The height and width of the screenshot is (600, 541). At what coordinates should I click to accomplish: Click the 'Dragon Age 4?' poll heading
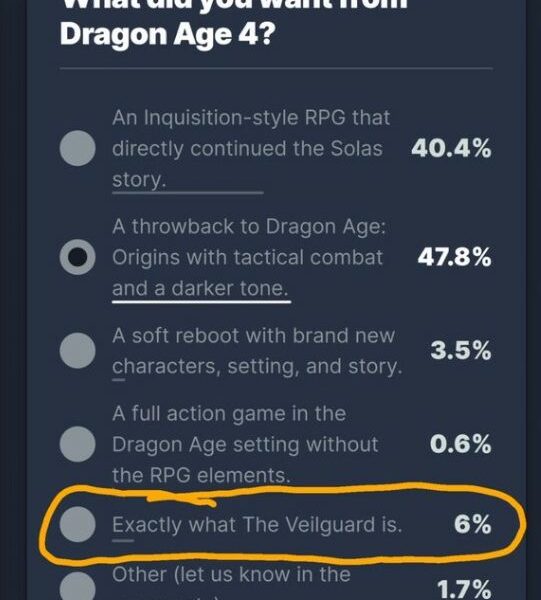click(x=167, y=34)
